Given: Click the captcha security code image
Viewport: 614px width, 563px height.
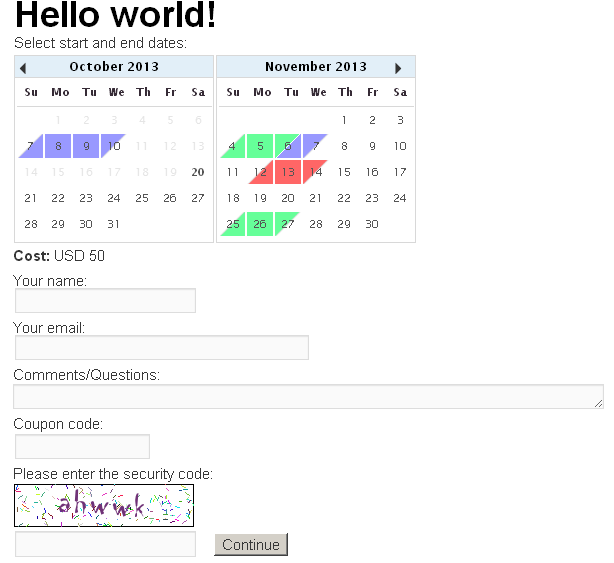Looking at the screenshot, I should coord(104,506).
